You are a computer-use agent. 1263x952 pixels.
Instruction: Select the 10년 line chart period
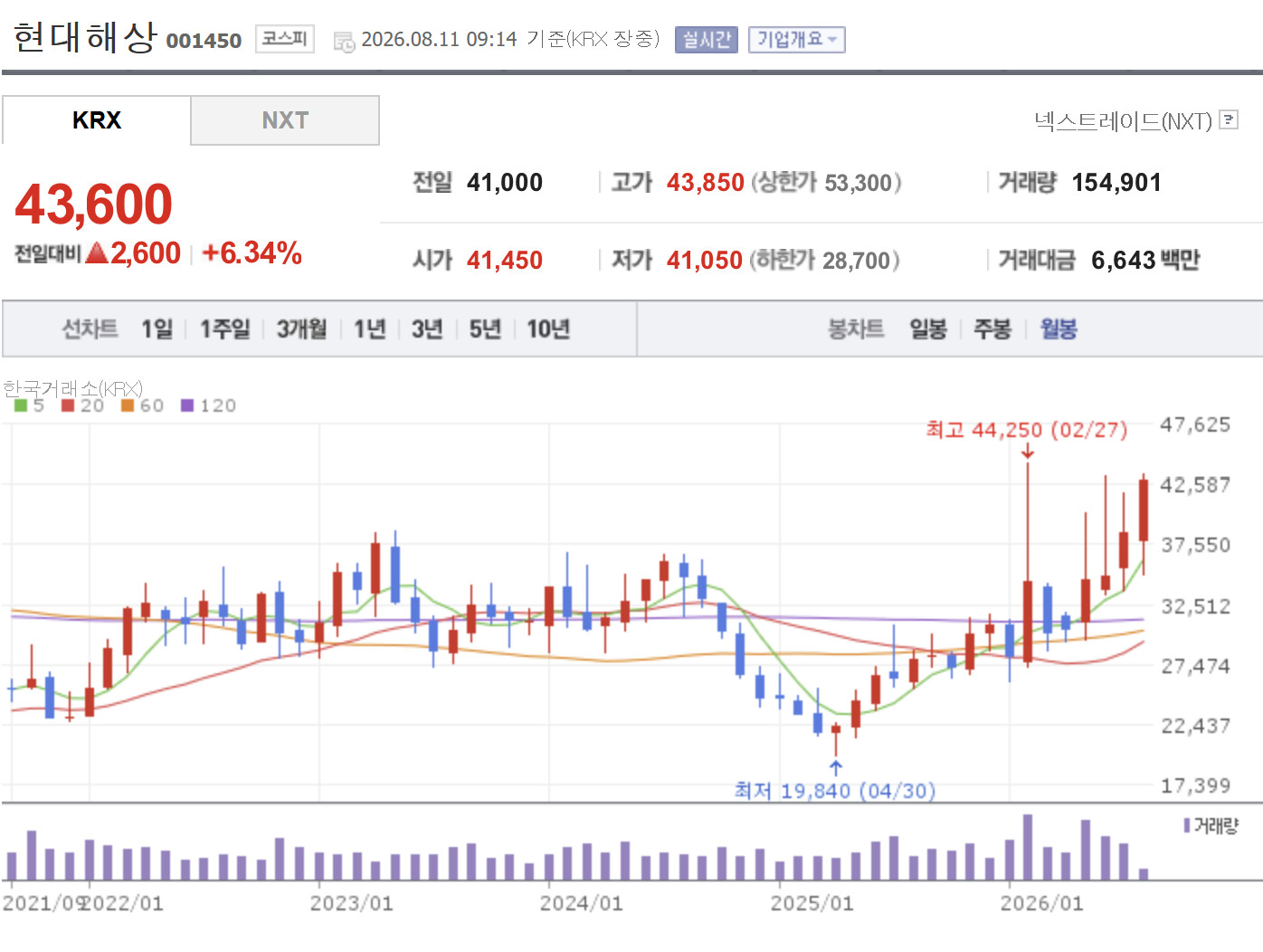coord(548,329)
